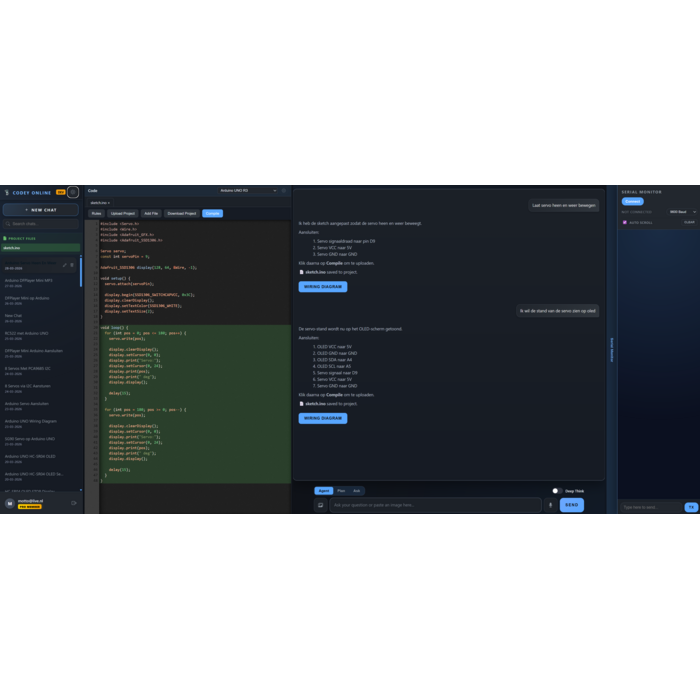Open the Arduino UNO R3 board dropdown
Image resolution: width=700 pixels, height=700 pixels.
pyautogui.click(x=247, y=190)
